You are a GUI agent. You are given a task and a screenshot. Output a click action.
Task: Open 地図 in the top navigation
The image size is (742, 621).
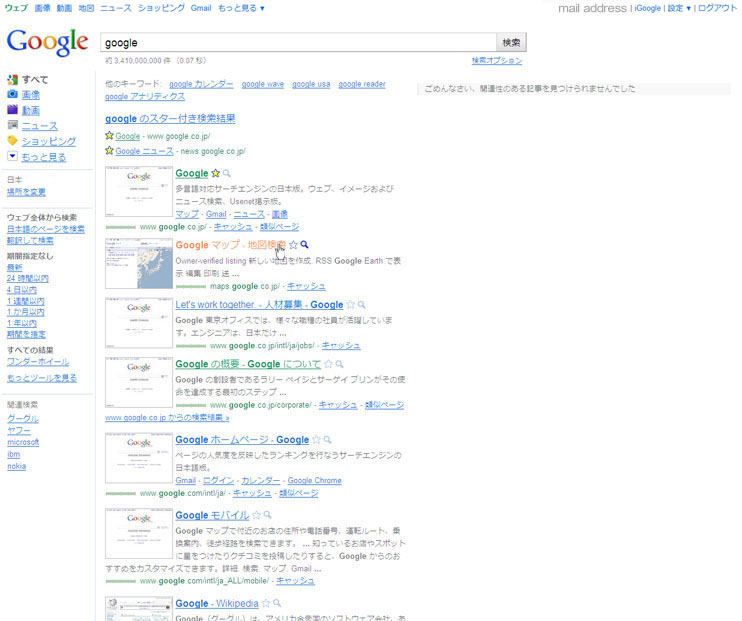pyautogui.click(x=86, y=8)
